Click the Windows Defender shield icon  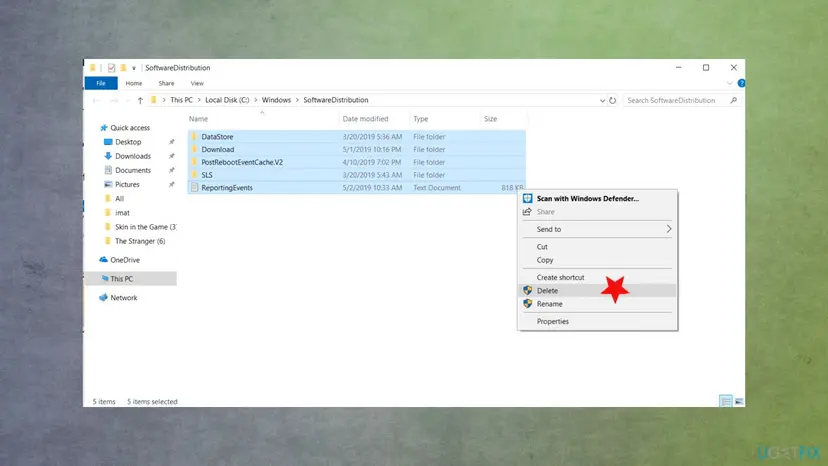point(527,199)
